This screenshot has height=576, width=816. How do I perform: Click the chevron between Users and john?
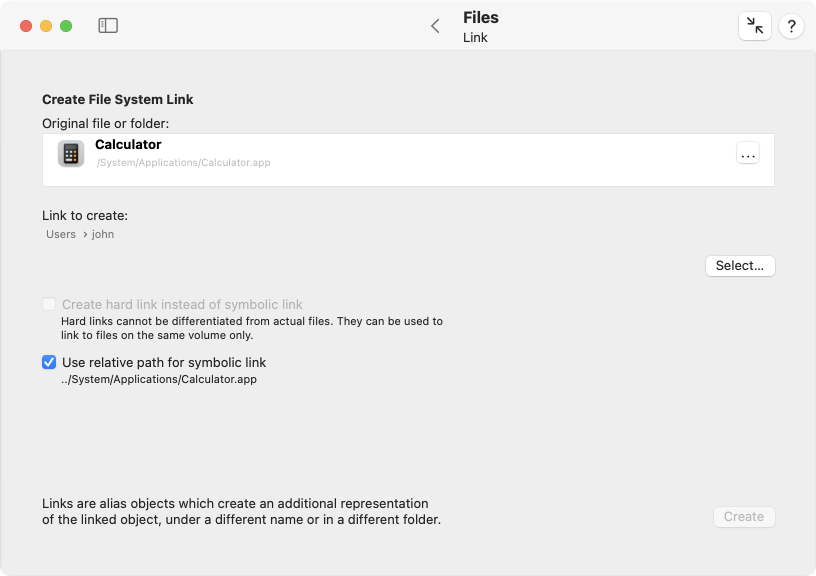point(85,235)
